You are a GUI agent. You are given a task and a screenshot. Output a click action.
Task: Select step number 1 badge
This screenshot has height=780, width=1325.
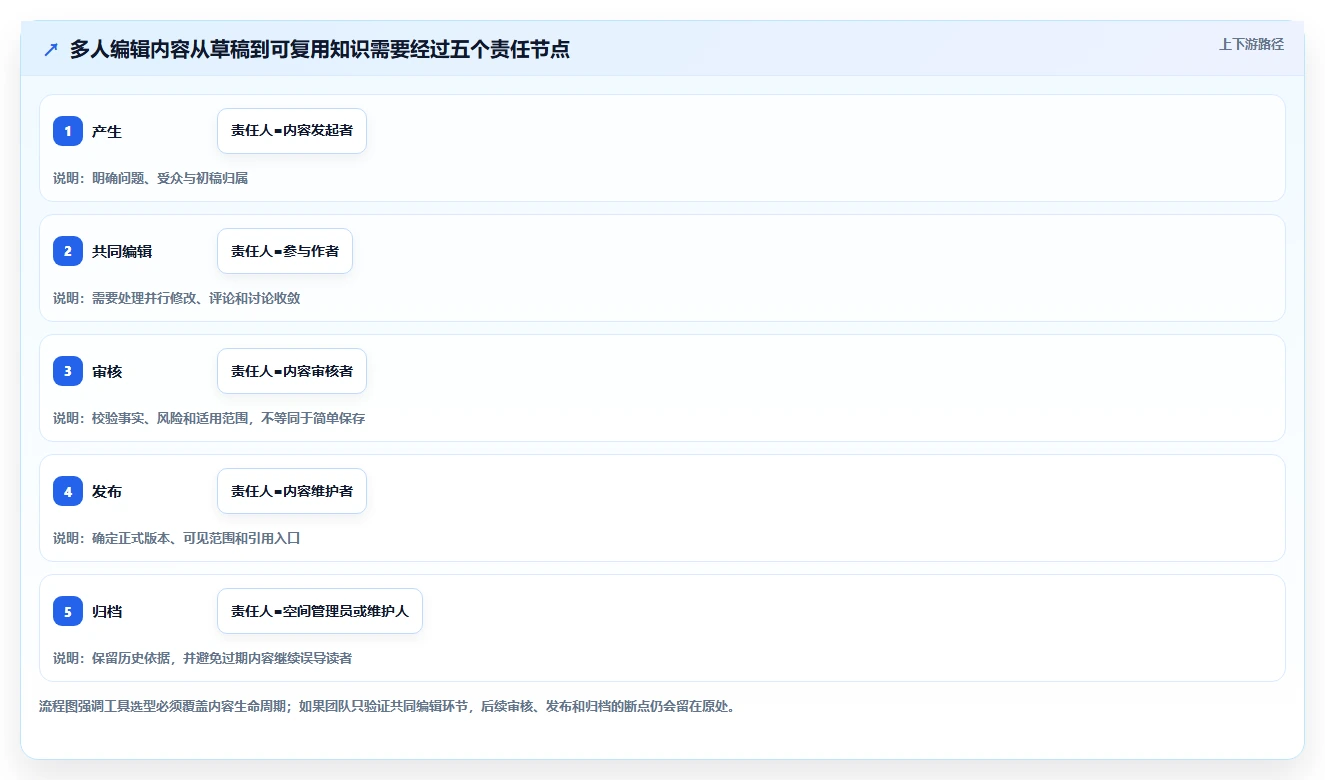point(68,131)
